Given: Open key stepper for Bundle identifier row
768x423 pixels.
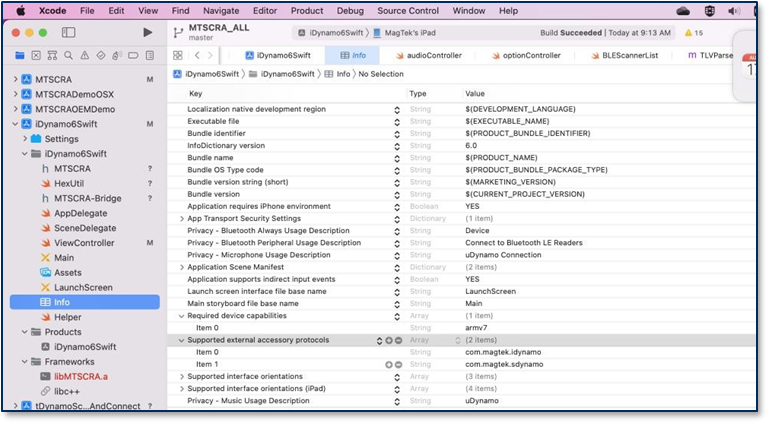Looking at the screenshot, I should pos(397,134).
